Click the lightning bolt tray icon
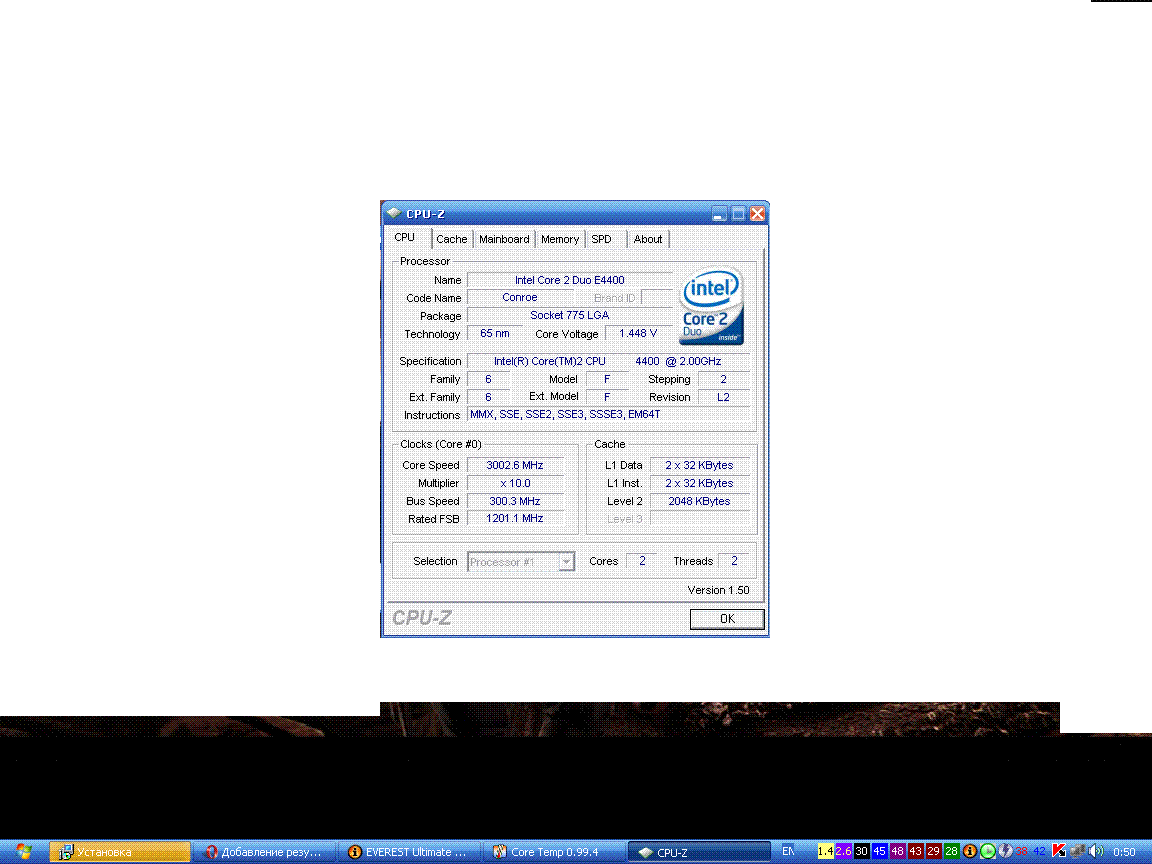The width and height of the screenshot is (1152, 864). pos(1005,852)
